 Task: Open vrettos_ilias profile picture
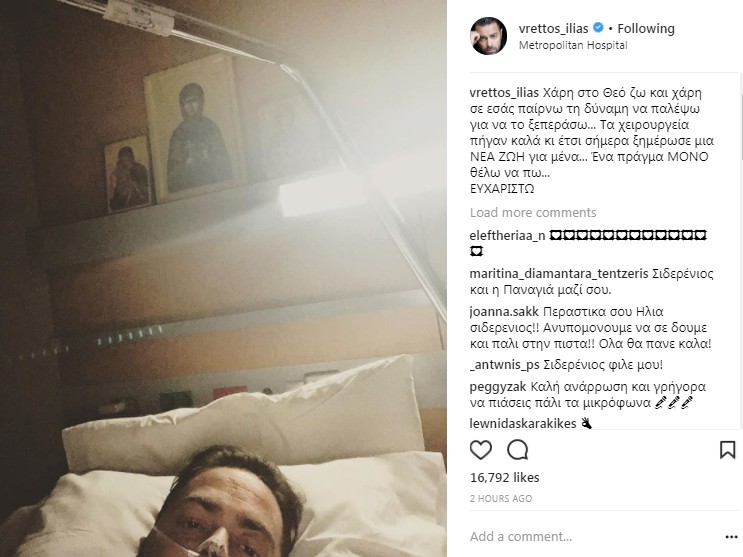click(x=488, y=36)
